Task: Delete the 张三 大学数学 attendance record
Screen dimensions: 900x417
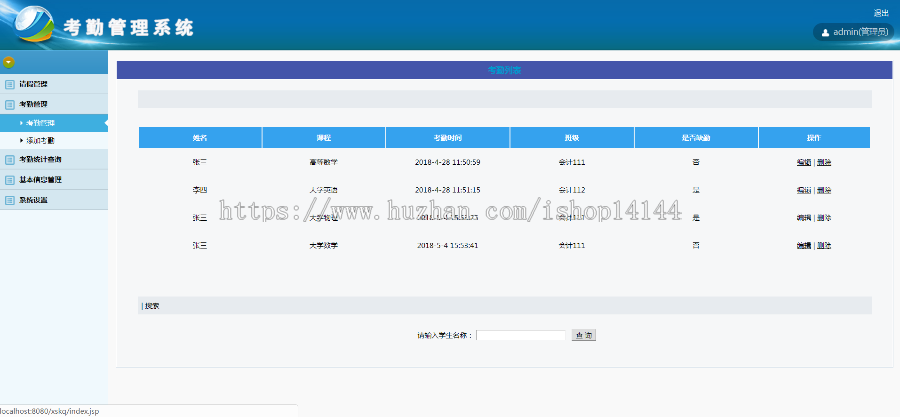Action: 824,245
